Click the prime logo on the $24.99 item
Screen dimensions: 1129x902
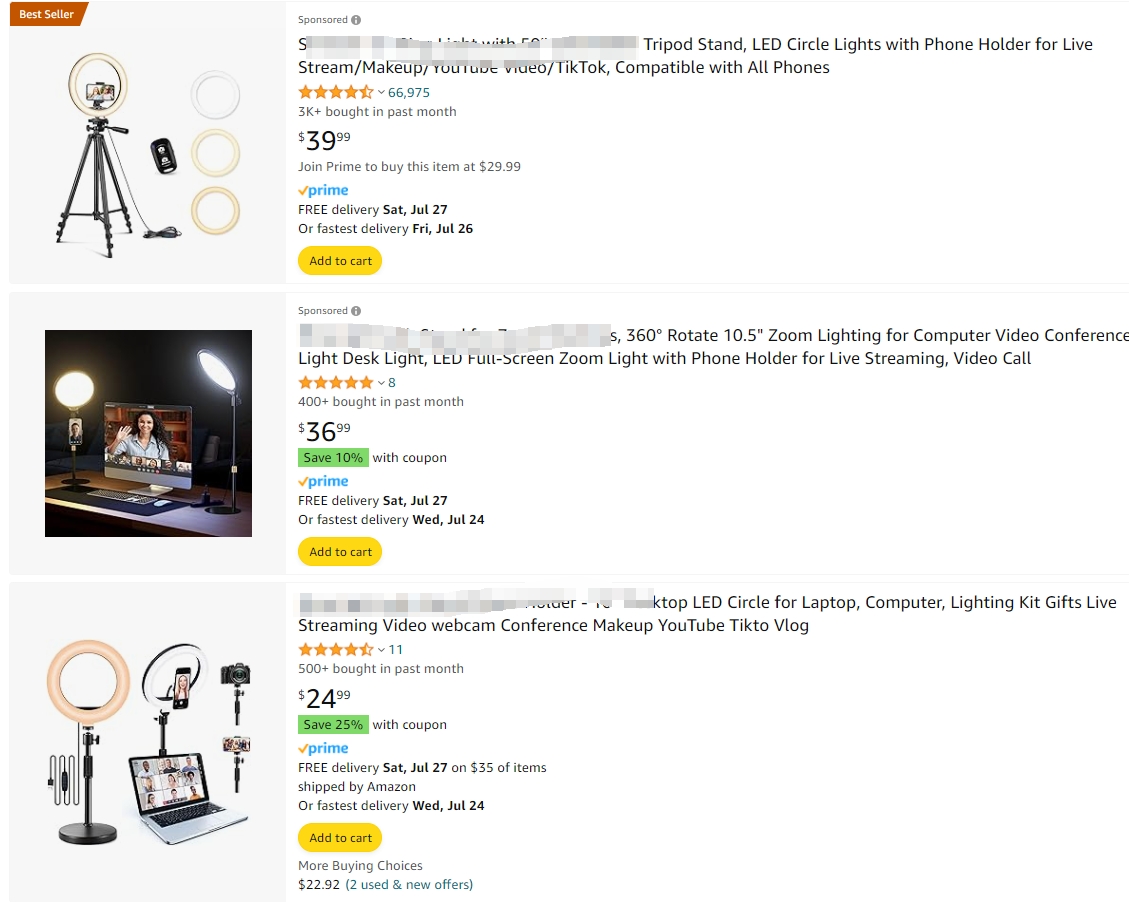tap(323, 749)
